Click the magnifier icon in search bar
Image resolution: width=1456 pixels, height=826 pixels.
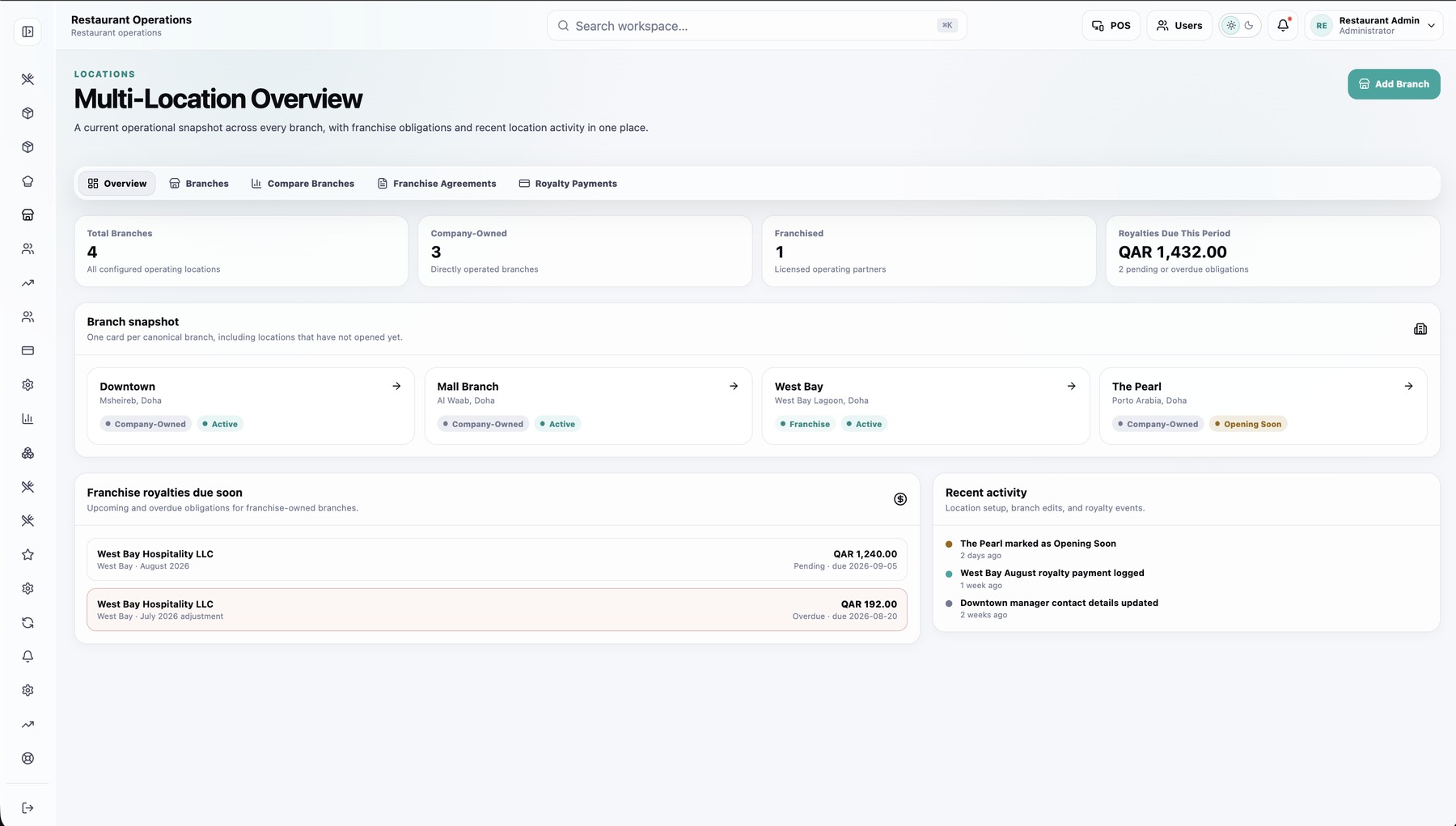563,26
